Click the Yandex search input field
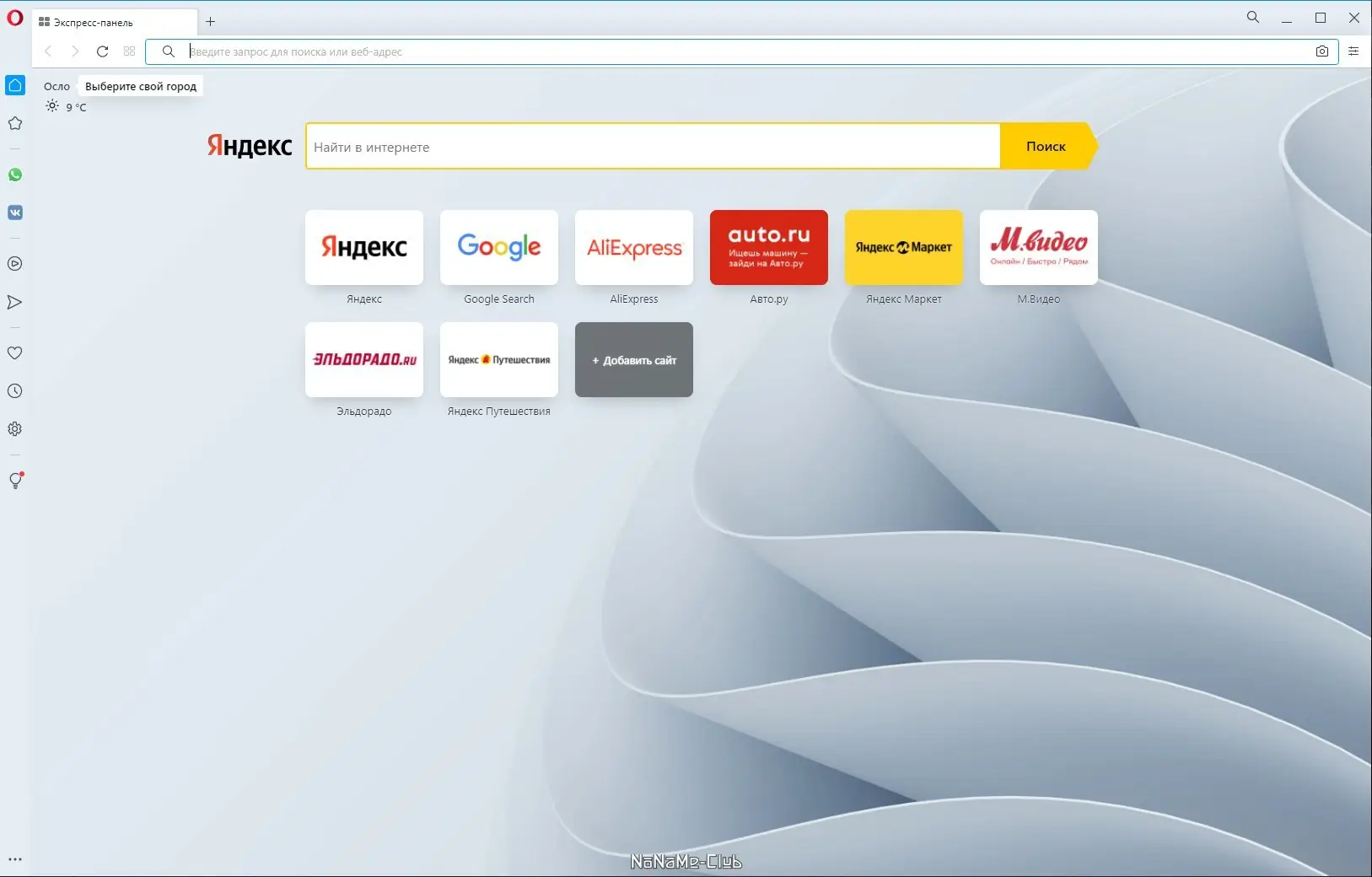The width and height of the screenshot is (1372, 877). tap(654, 147)
